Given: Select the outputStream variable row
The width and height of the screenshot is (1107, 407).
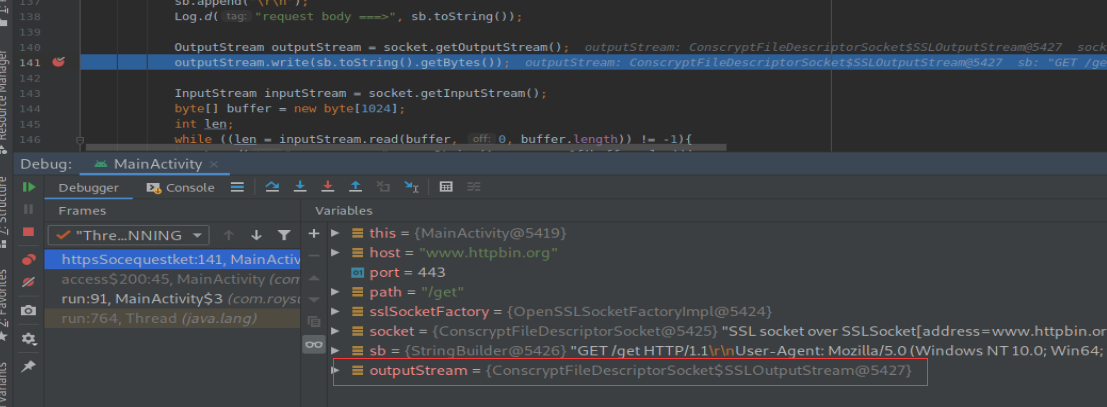Looking at the screenshot, I should point(640,371).
